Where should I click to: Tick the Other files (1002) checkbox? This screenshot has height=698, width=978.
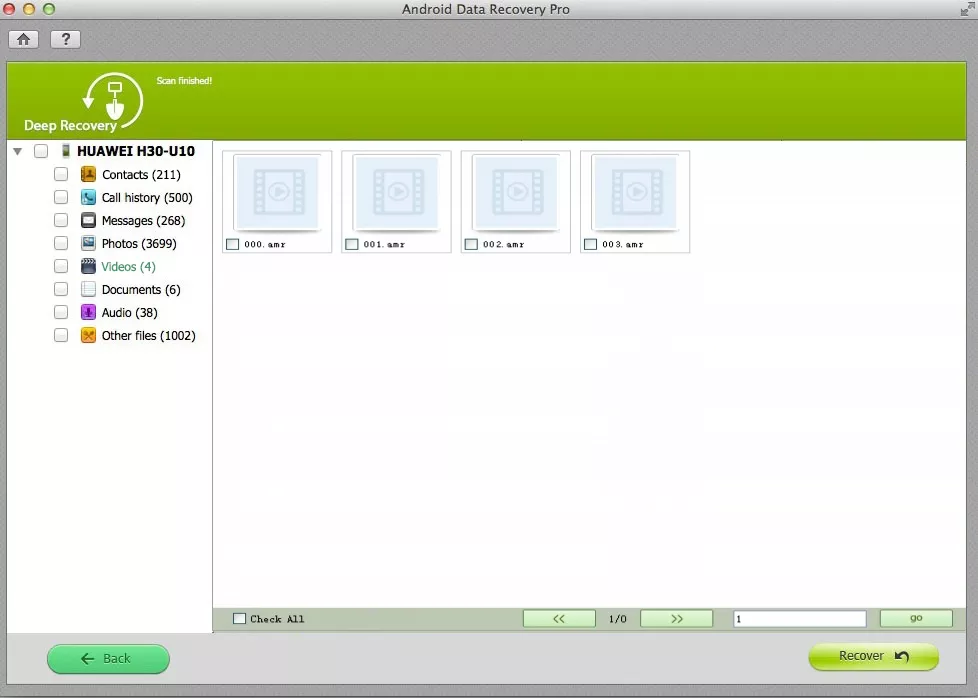click(x=61, y=335)
